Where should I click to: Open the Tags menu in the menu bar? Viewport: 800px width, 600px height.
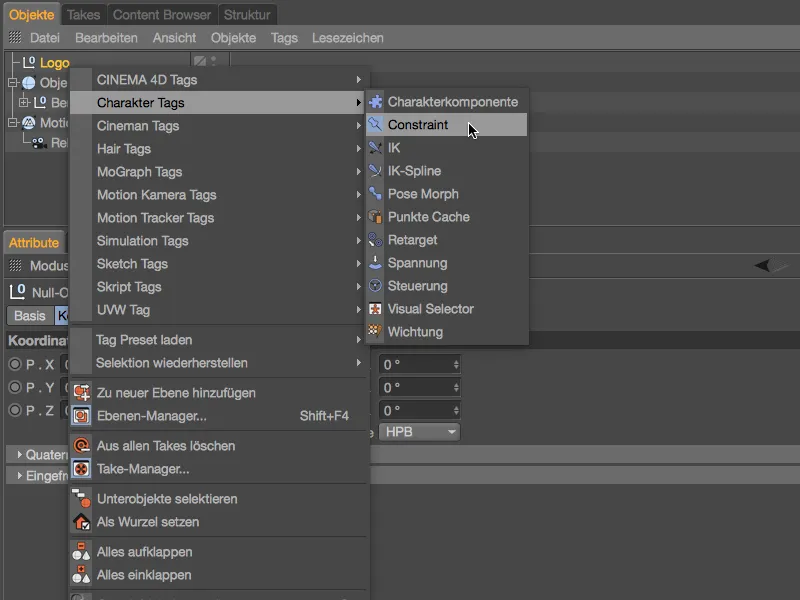pos(284,38)
